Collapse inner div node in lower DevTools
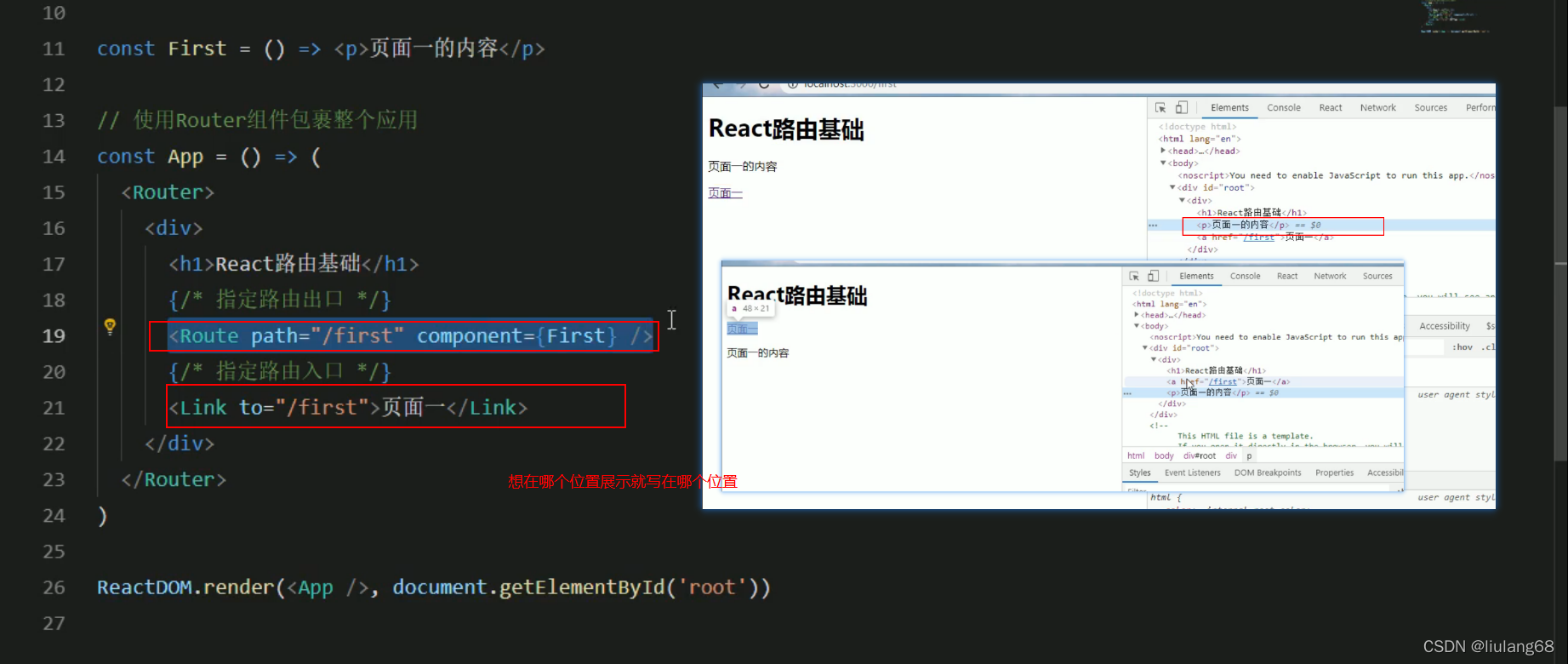The width and height of the screenshot is (1568, 664). pos(1154,359)
